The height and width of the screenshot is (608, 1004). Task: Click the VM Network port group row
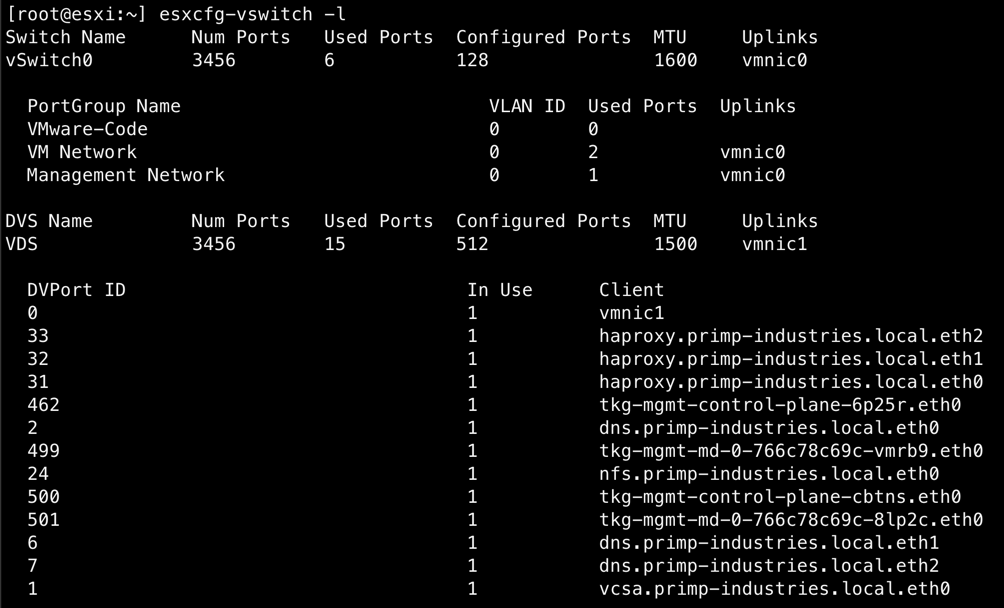coord(83,152)
